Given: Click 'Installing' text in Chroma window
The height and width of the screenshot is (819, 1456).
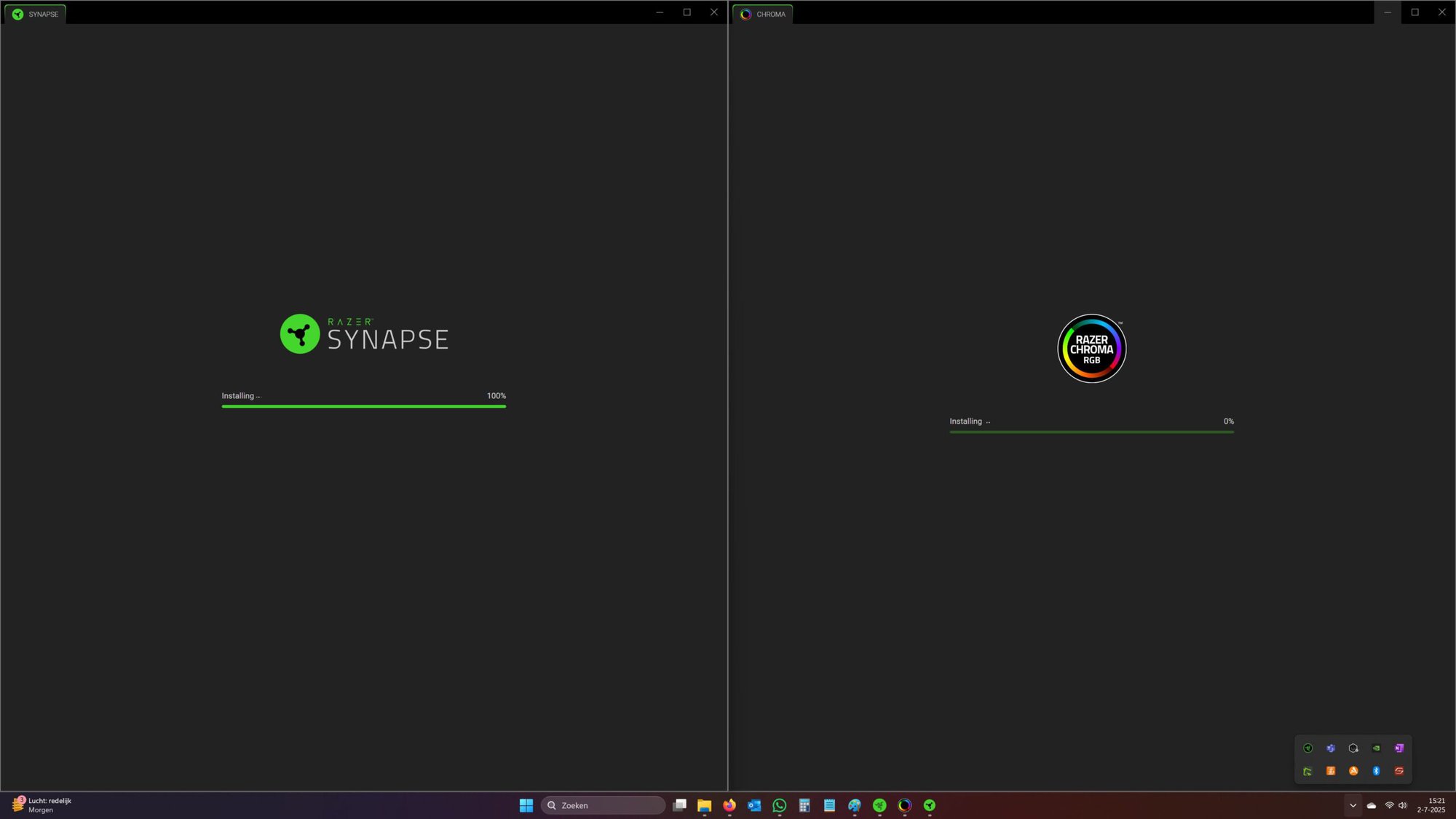Looking at the screenshot, I should click(966, 422).
